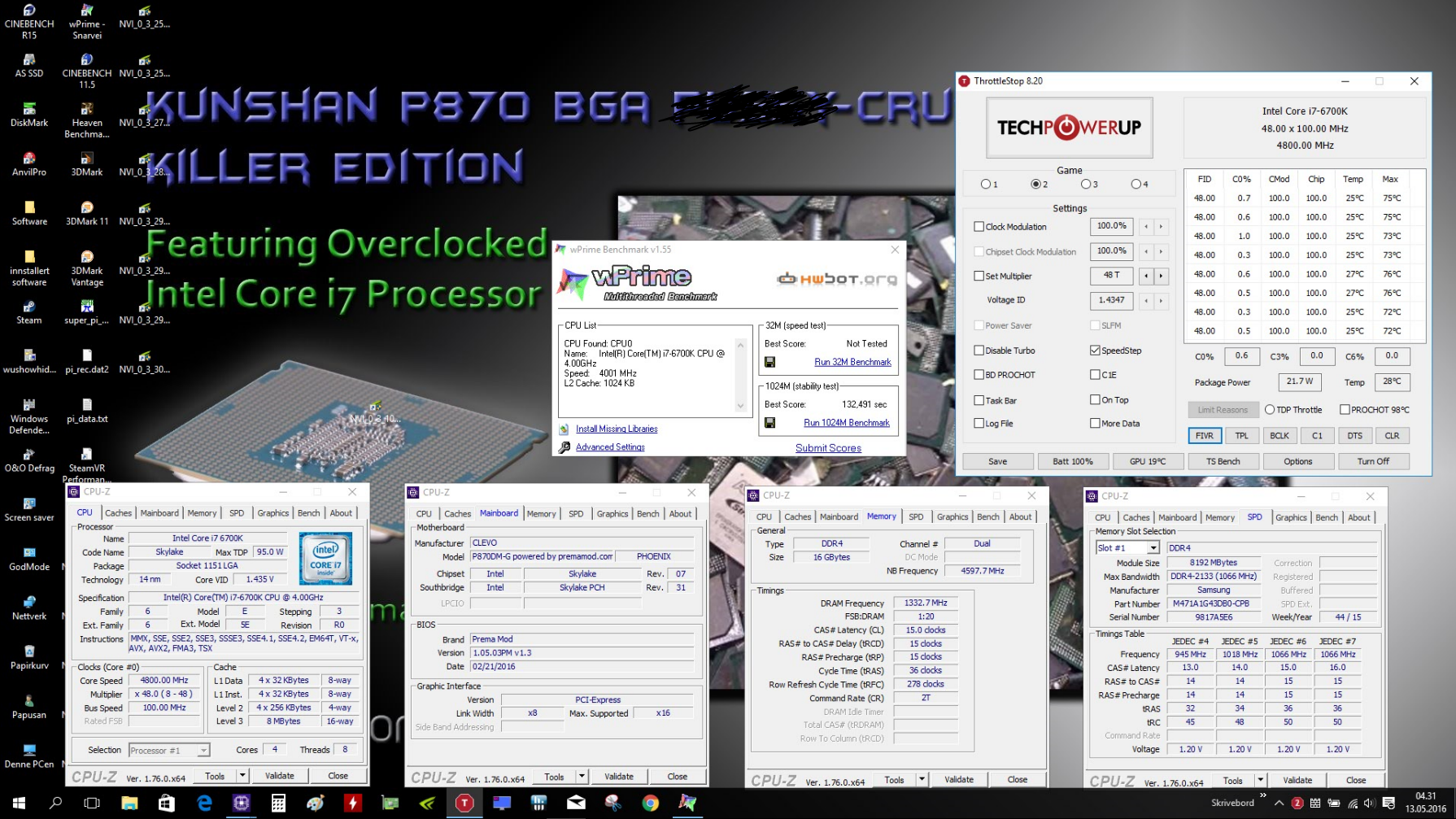1456x819 pixels.
Task: Open Papirkurv recycle bin
Action: click(29, 658)
